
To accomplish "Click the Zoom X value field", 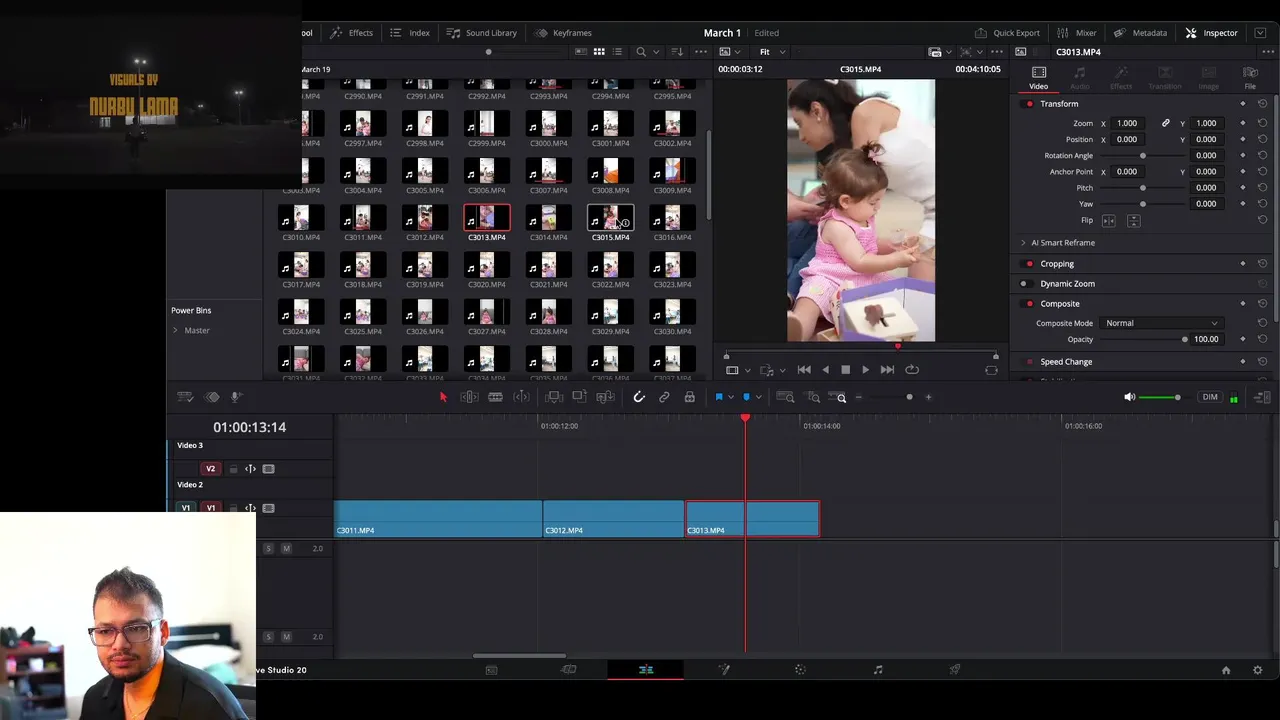I will click(x=1127, y=123).
